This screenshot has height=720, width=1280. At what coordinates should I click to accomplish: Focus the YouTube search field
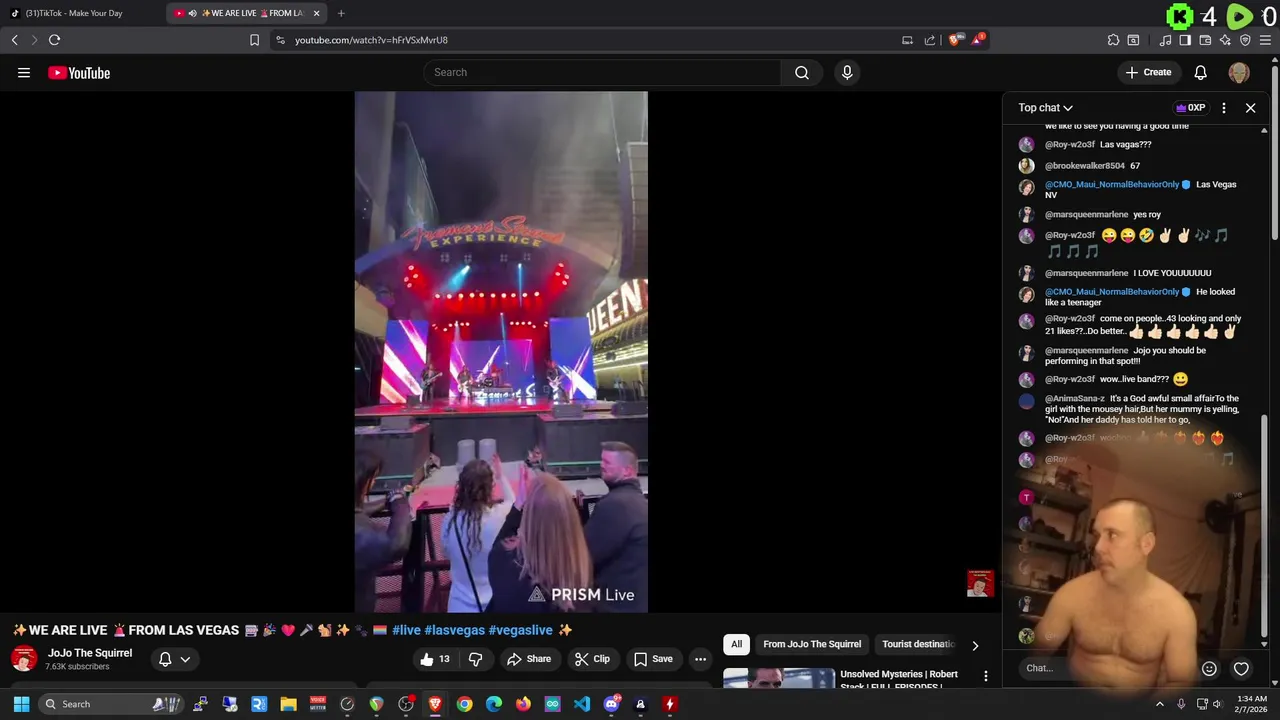click(601, 72)
